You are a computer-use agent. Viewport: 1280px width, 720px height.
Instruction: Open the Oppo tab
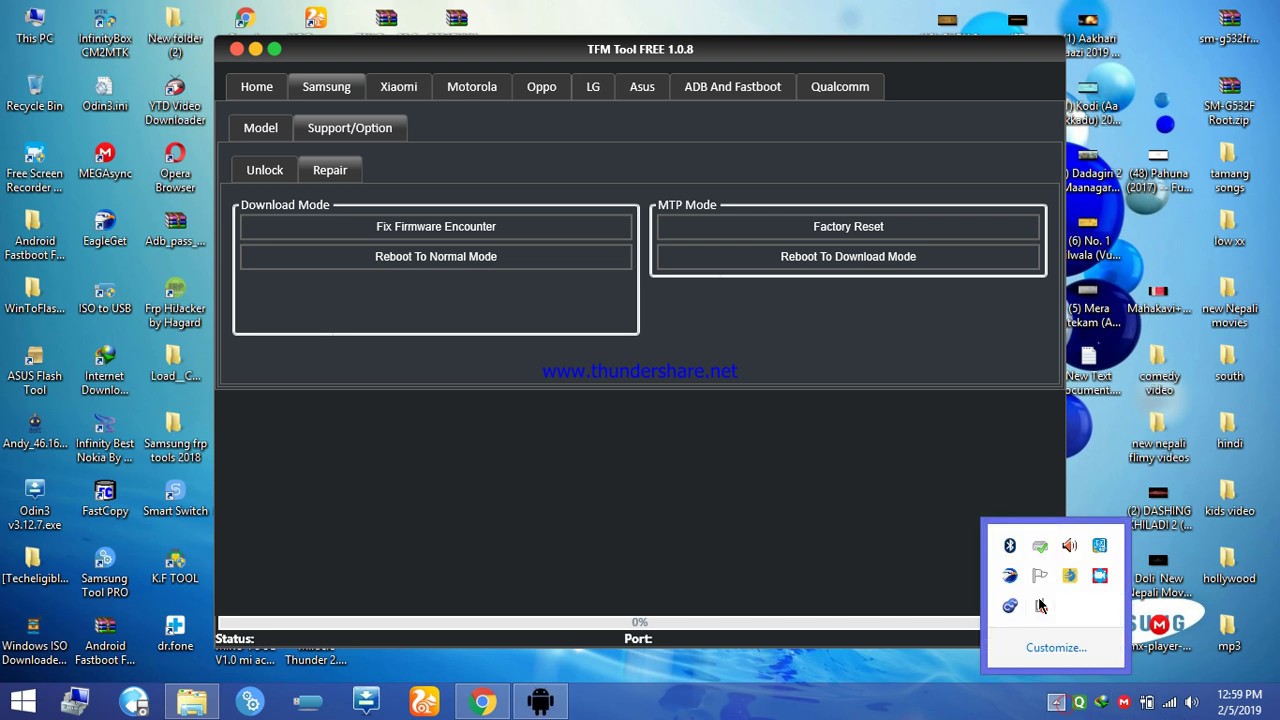(x=541, y=87)
